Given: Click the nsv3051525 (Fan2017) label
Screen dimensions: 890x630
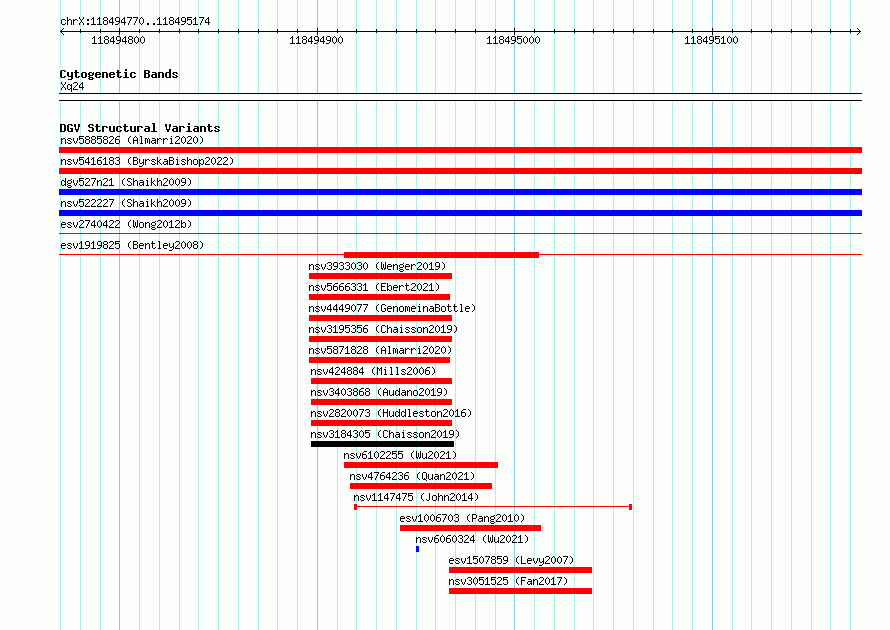Looking at the screenshot, I should pos(508,581).
